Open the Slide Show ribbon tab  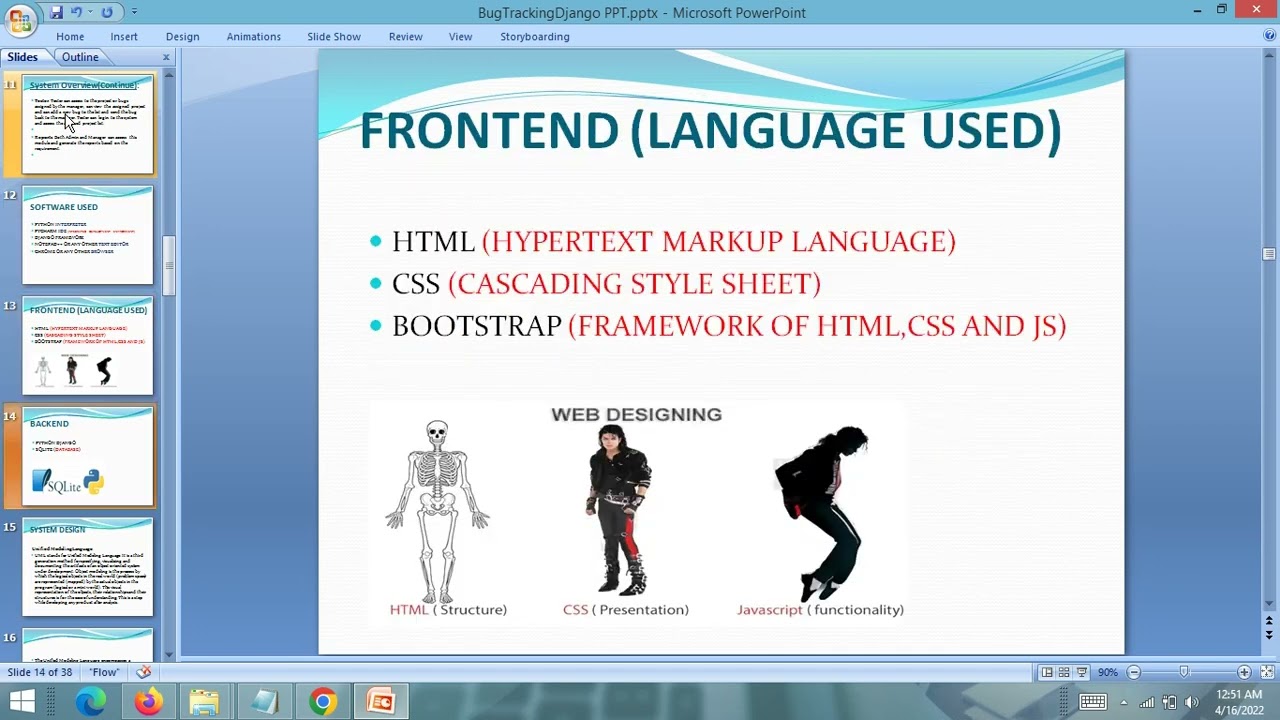[x=334, y=36]
